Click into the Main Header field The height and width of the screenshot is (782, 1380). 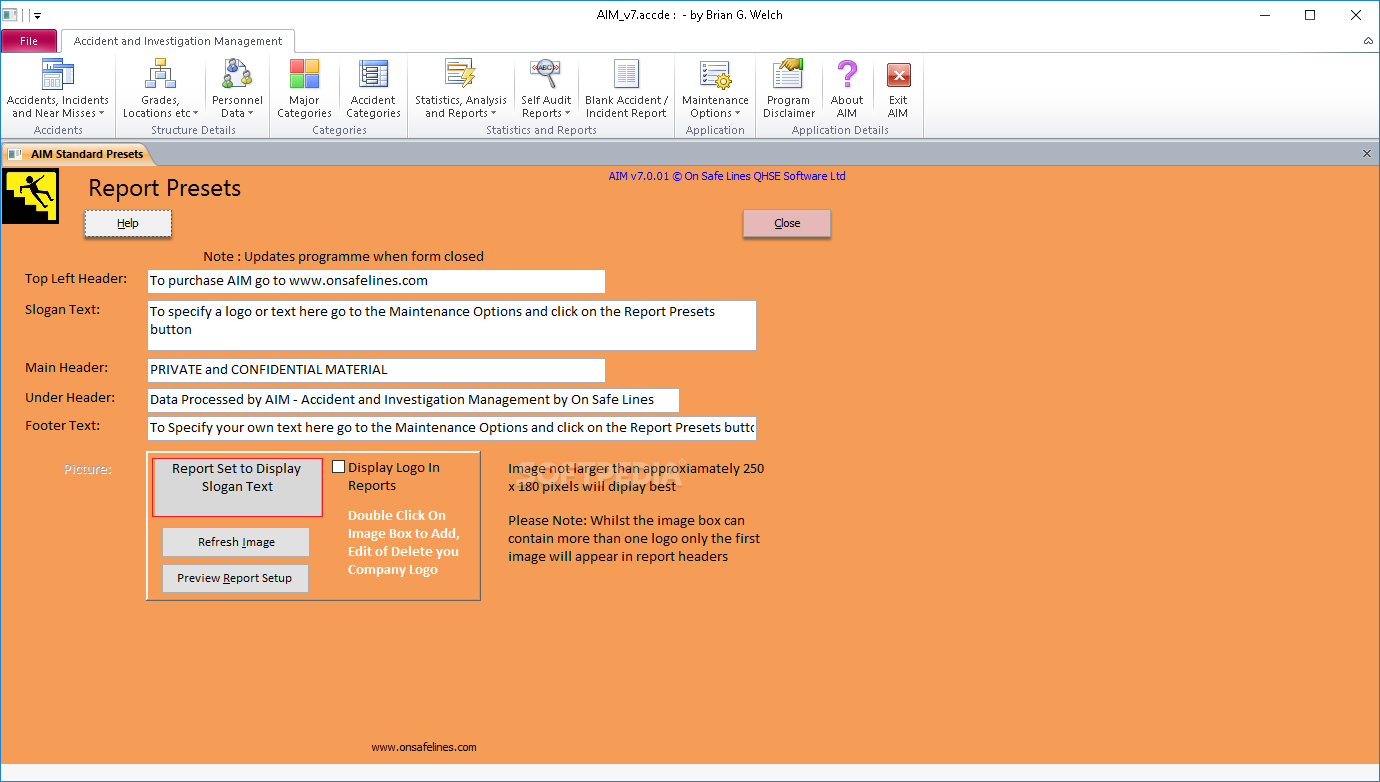coord(376,370)
